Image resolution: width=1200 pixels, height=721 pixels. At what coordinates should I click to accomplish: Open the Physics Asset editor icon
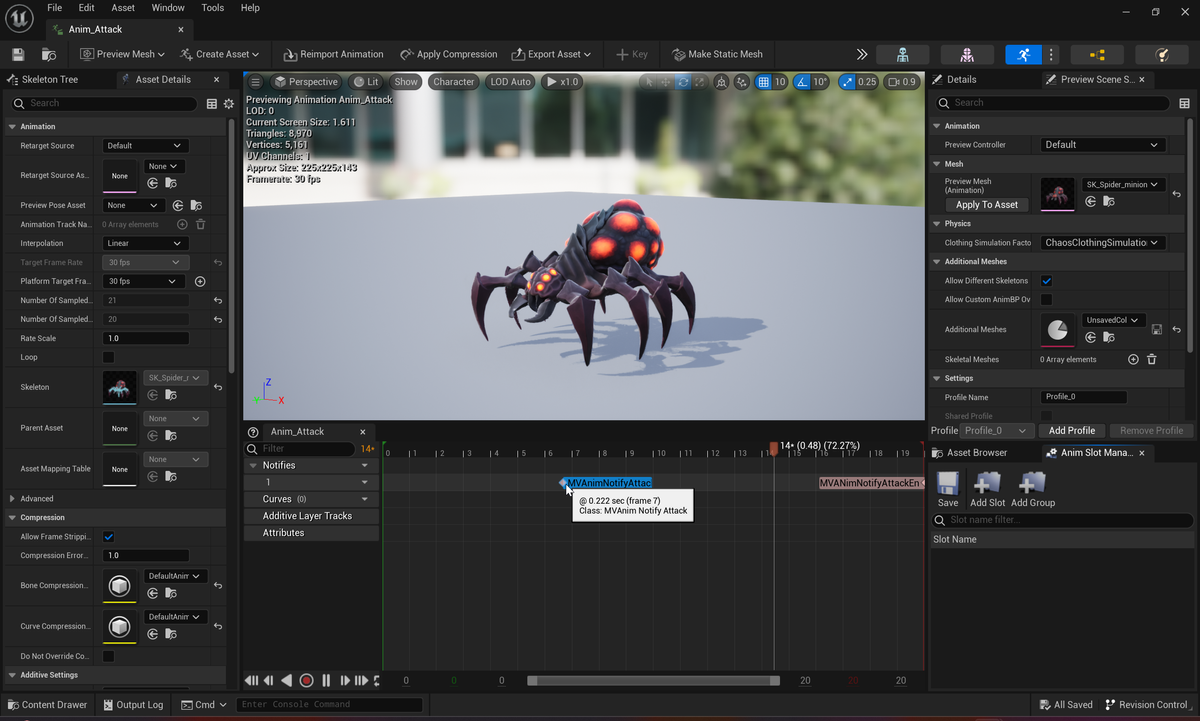(x=1163, y=53)
